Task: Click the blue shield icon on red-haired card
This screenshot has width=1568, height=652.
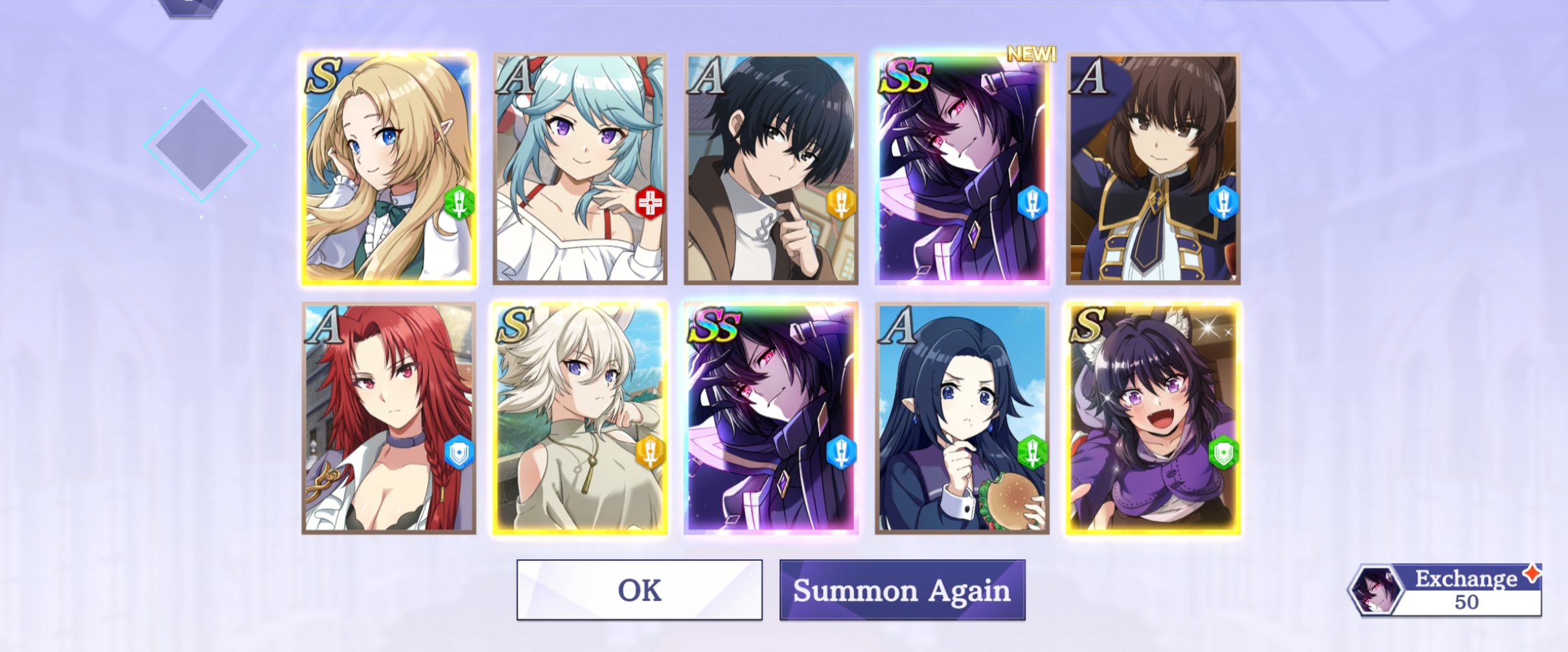Action: click(x=459, y=452)
